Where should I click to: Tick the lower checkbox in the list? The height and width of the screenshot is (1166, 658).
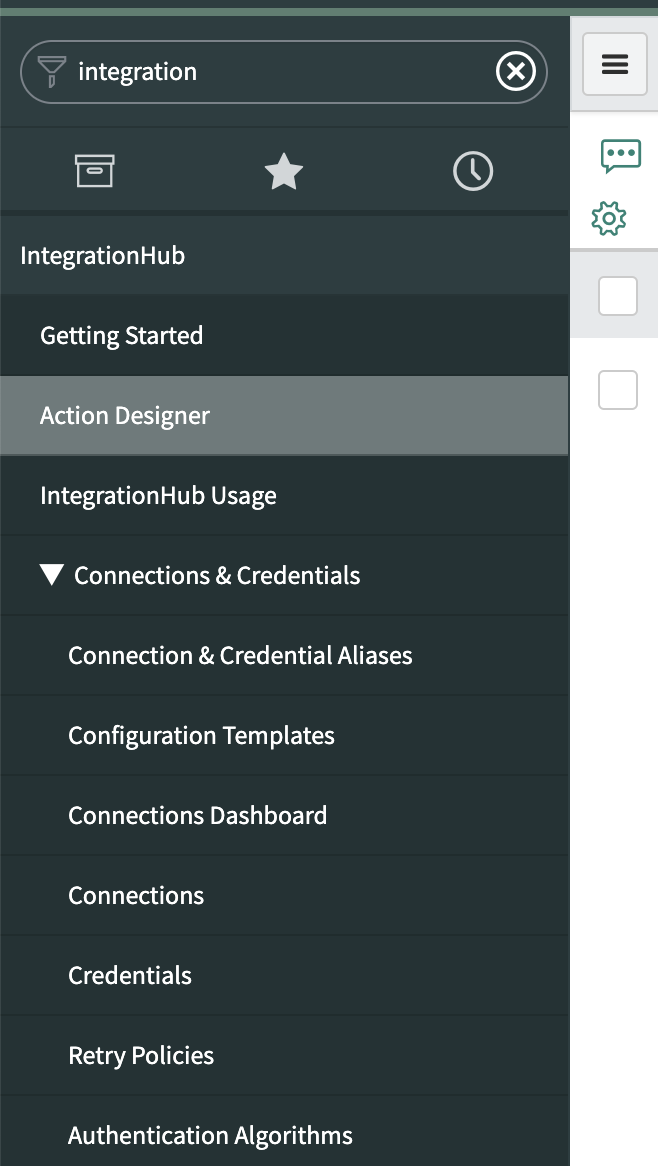click(617, 389)
